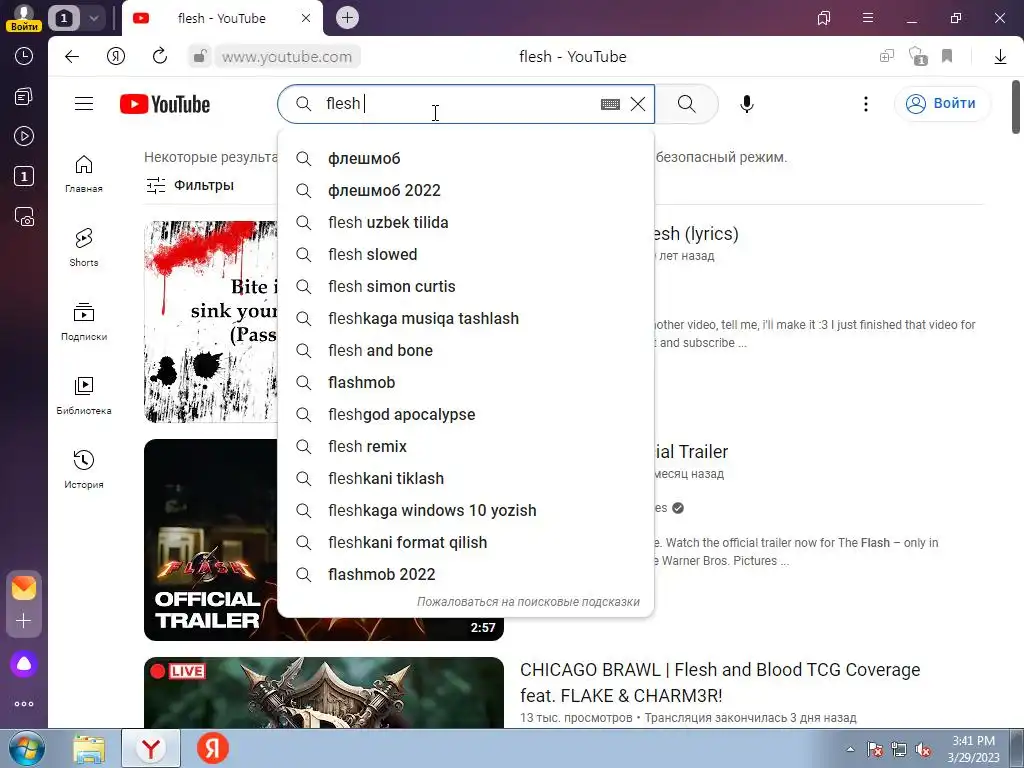The width and height of the screenshot is (1024, 768).
Task: Open the YouTube hamburger guide menu
Action: point(84,104)
